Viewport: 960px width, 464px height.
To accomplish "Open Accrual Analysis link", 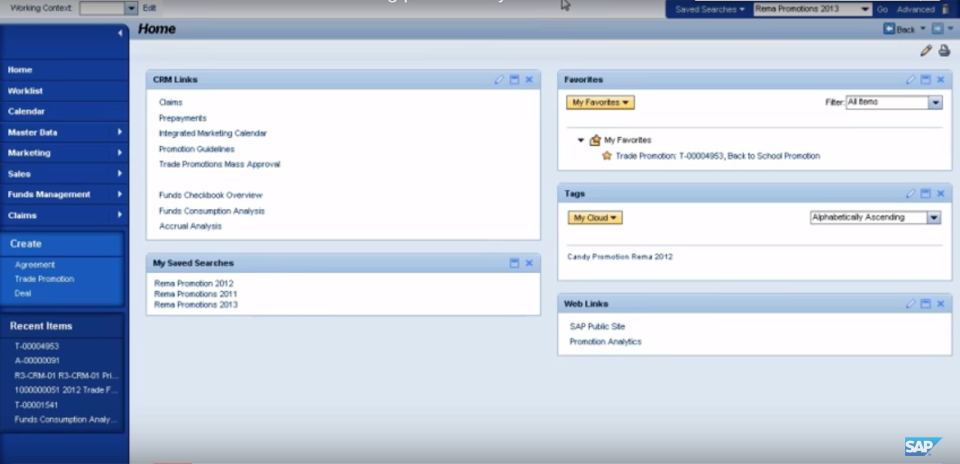I will 190,226.
